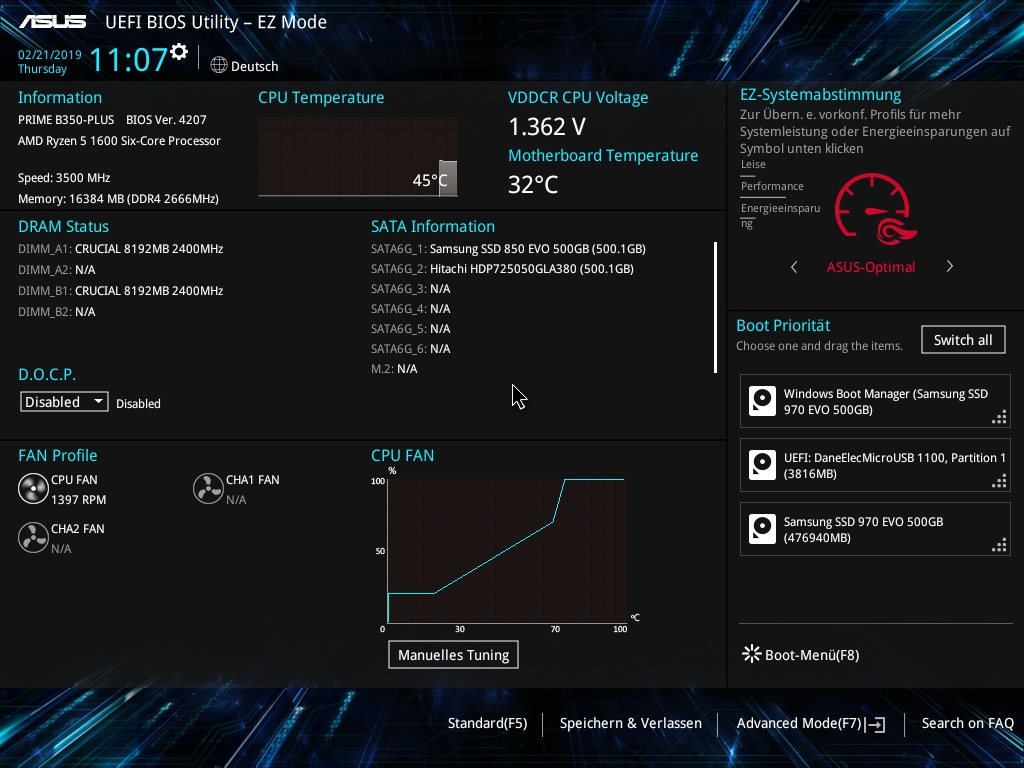The width and height of the screenshot is (1024, 768).
Task: Click the red ASUS-Optimal speedometer icon
Action: pyautogui.click(x=875, y=209)
